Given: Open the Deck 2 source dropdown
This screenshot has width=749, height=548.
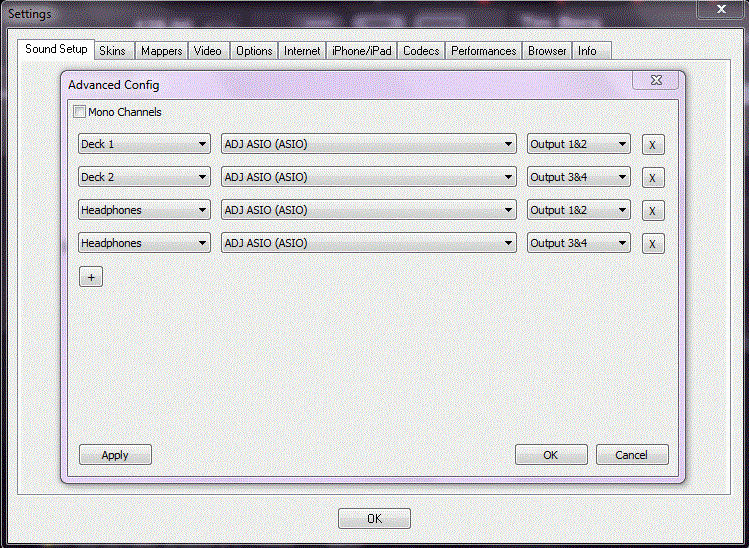Looking at the screenshot, I should click(144, 177).
